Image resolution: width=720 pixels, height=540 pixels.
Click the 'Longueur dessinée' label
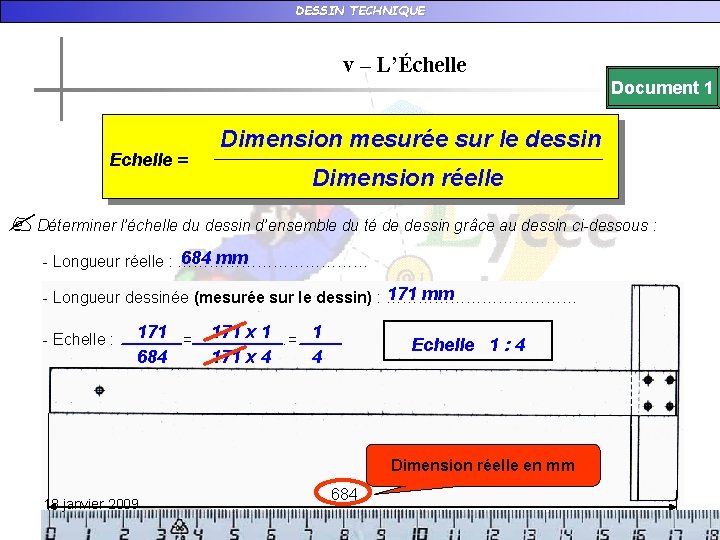(121, 297)
